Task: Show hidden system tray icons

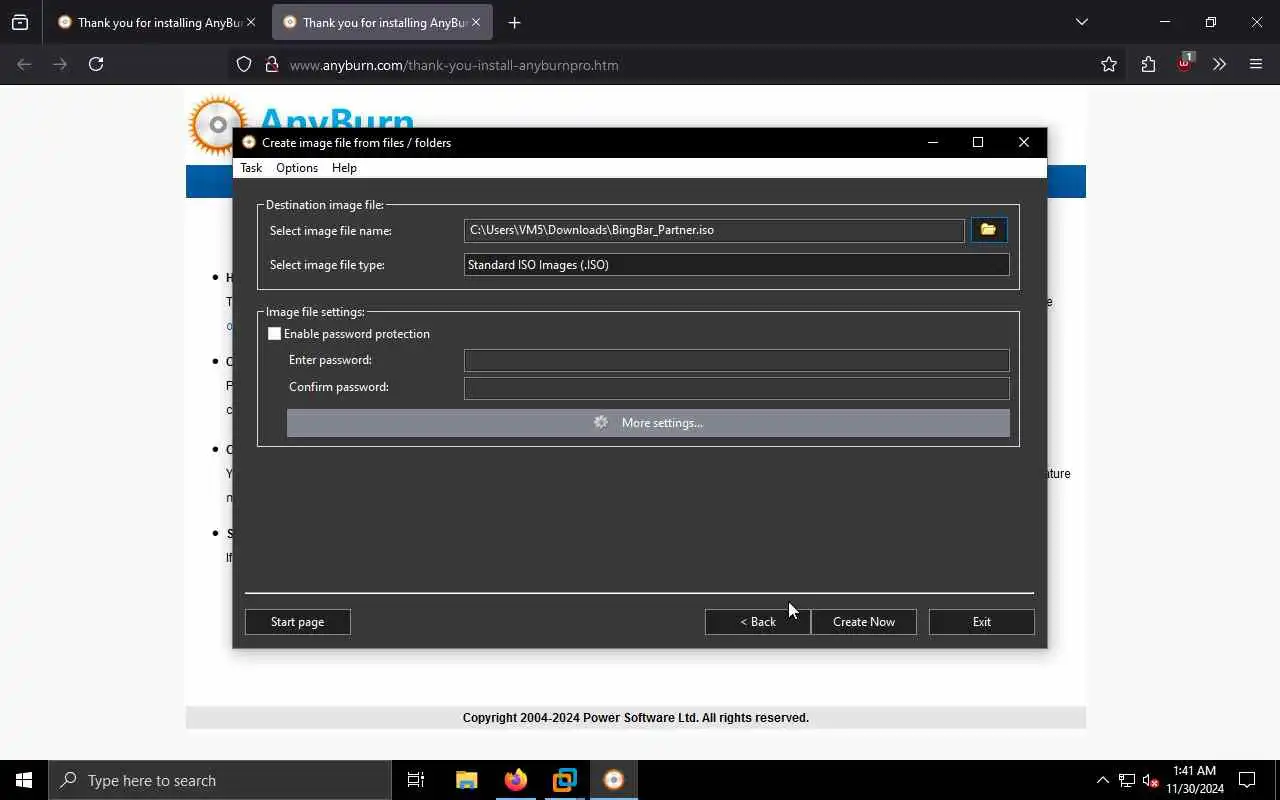Action: coord(1102,781)
